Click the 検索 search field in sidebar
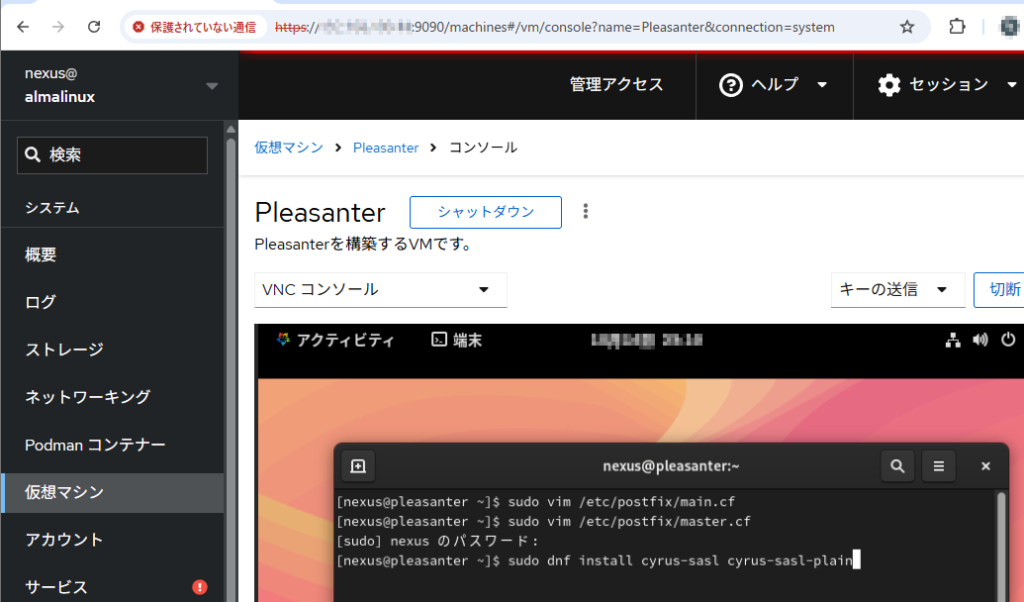This screenshot has height=602, width=1024. click(112, 155)
